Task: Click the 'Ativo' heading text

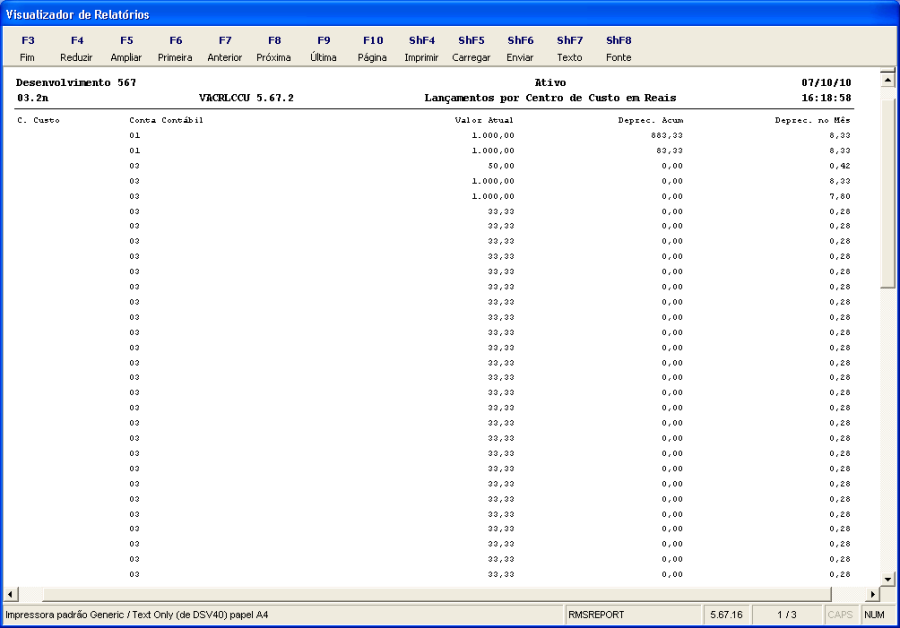Action: point(550,83)
